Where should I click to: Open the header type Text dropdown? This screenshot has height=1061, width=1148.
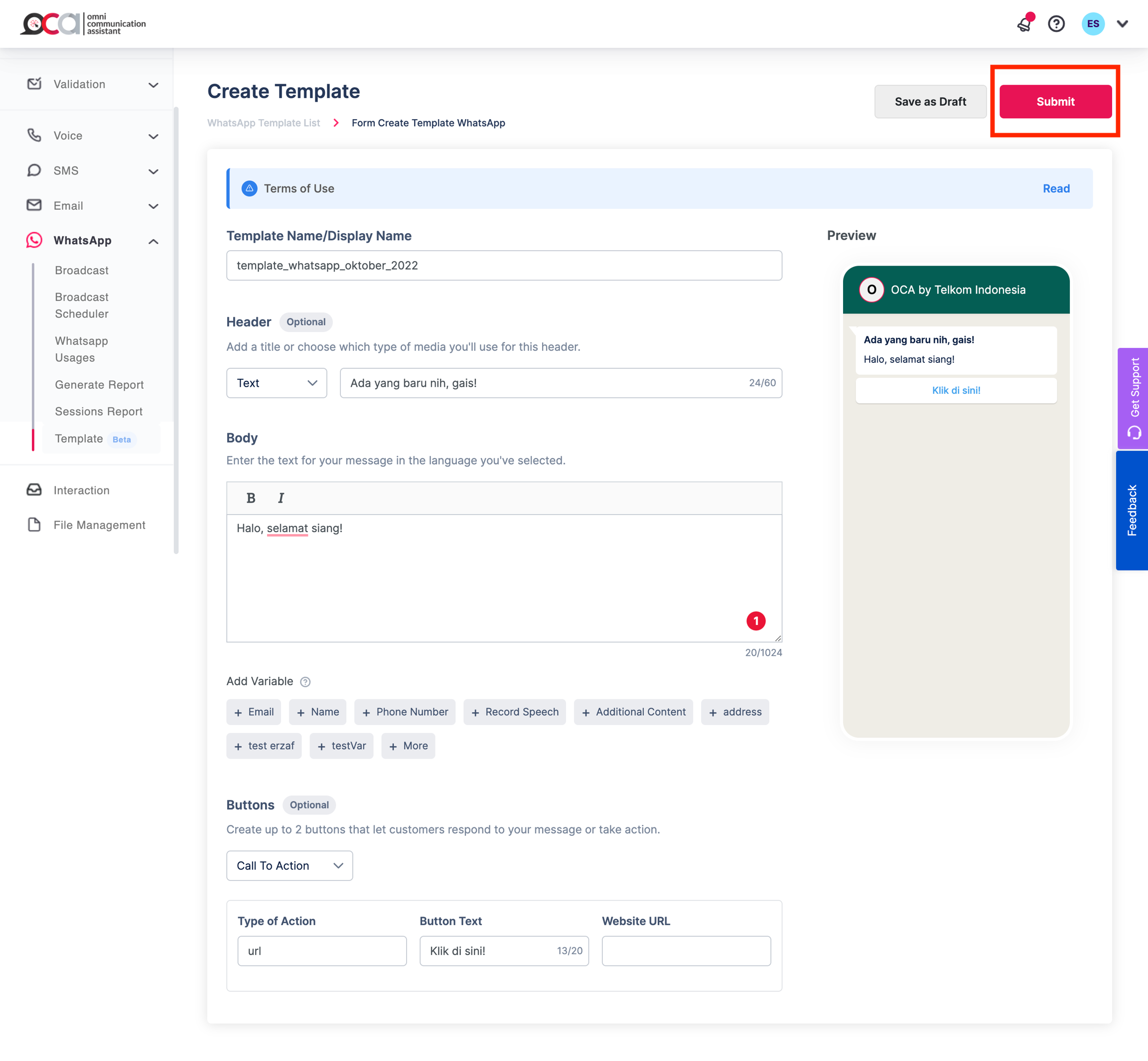pyautogui.click(x=276, y=383)
